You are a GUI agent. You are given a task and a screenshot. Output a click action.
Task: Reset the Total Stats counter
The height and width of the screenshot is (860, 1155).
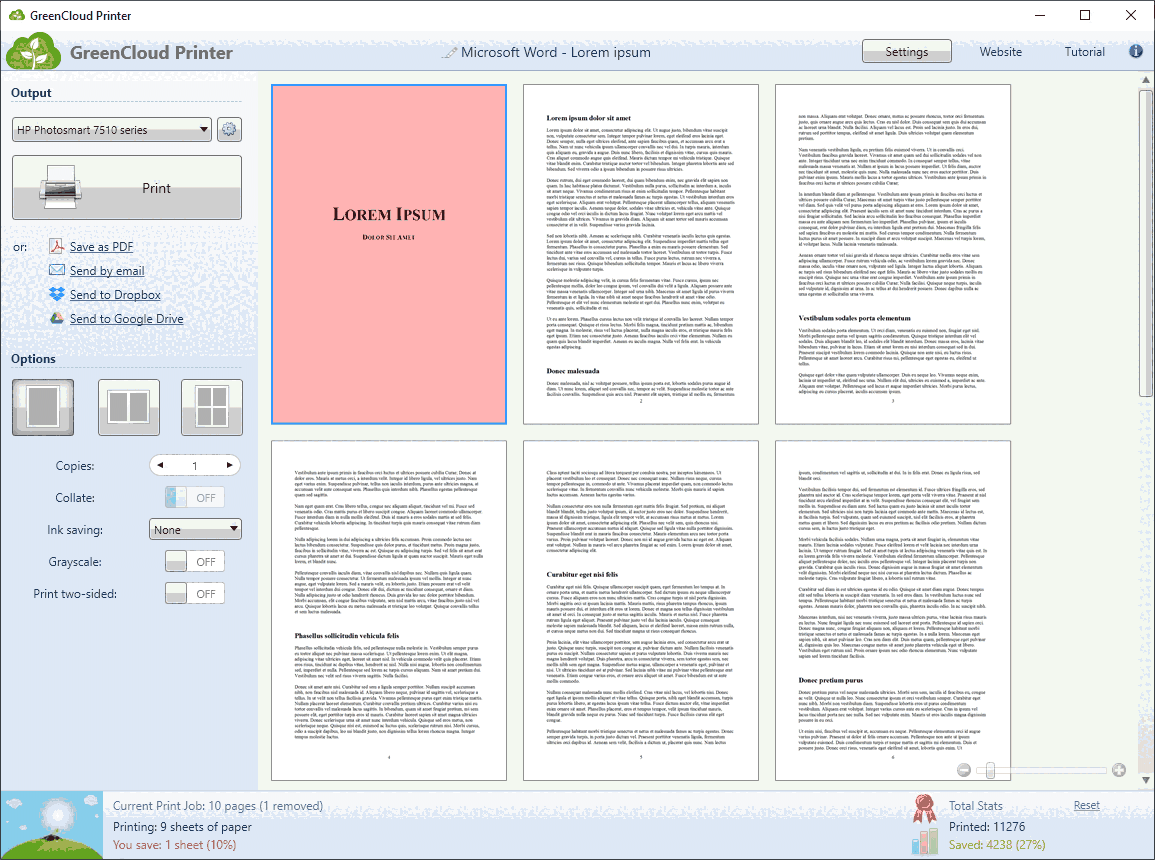point(1086,805)
